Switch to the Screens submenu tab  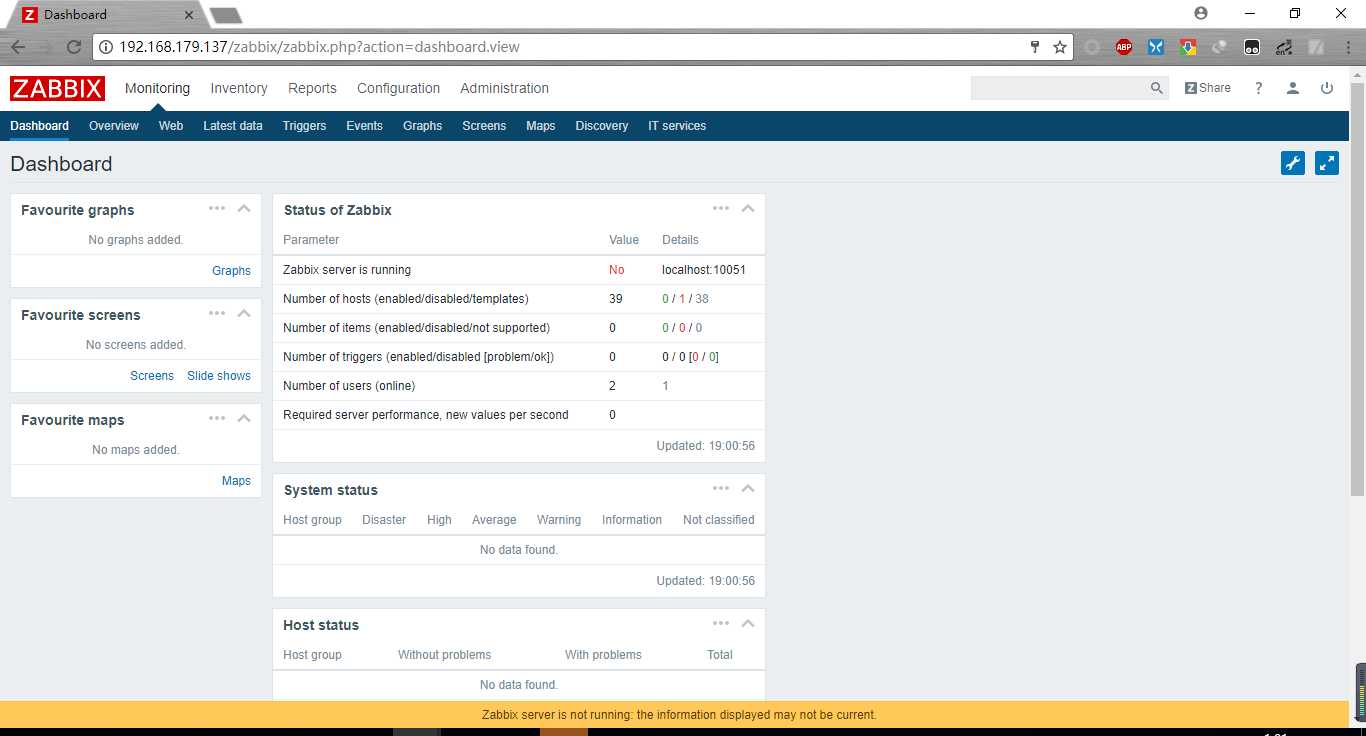pyautogui.click(x=484, y=126)
